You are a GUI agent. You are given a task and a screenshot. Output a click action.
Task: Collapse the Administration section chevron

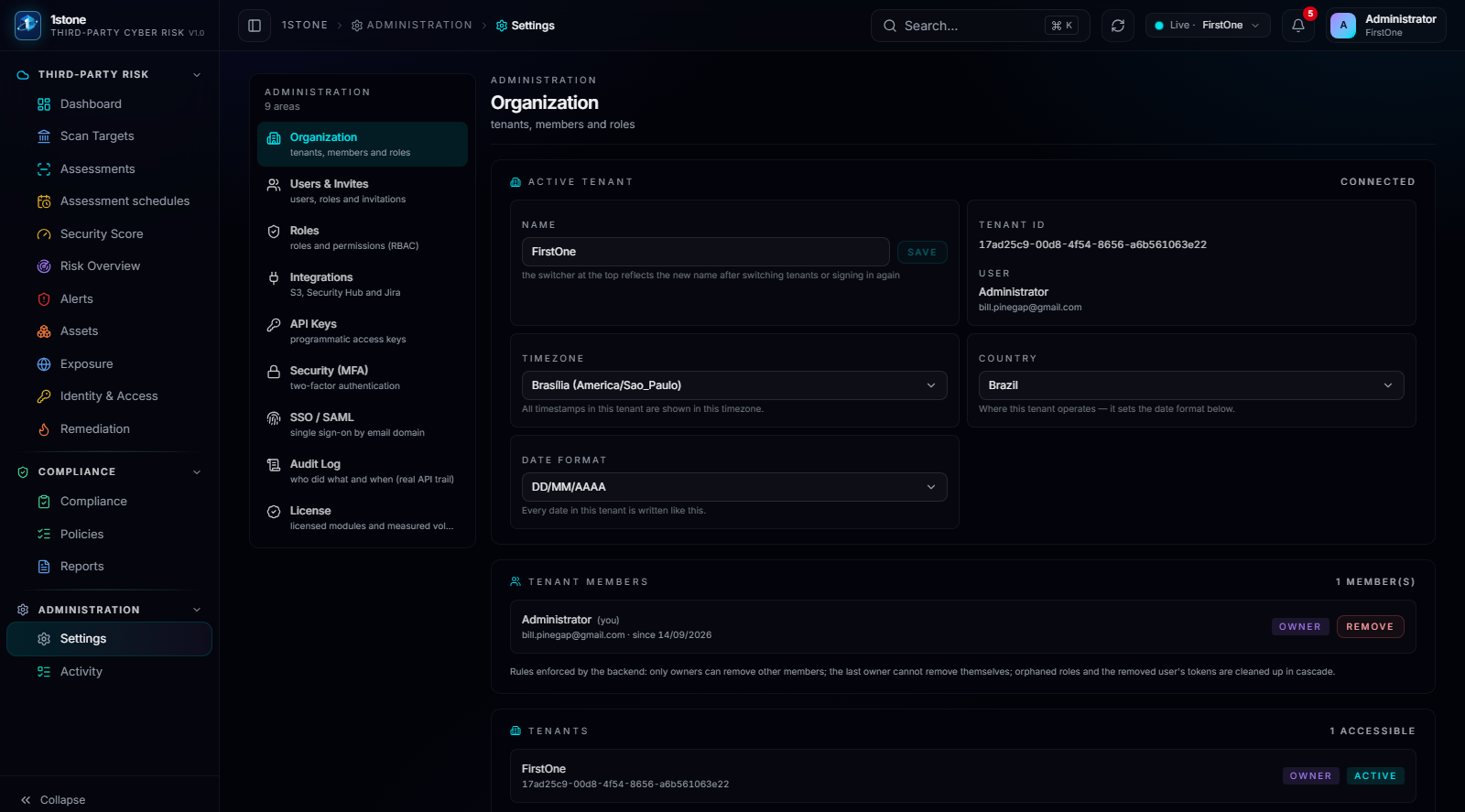point(197,610)
